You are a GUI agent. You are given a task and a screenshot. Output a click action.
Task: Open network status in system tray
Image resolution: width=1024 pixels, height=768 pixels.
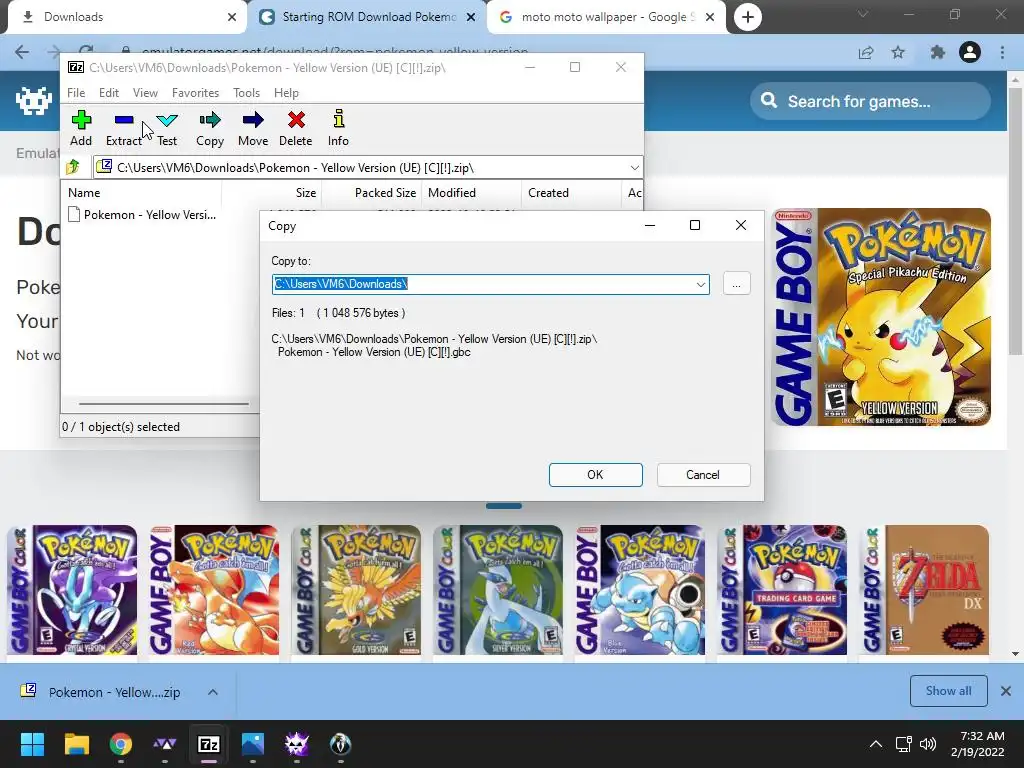(903, 744)
